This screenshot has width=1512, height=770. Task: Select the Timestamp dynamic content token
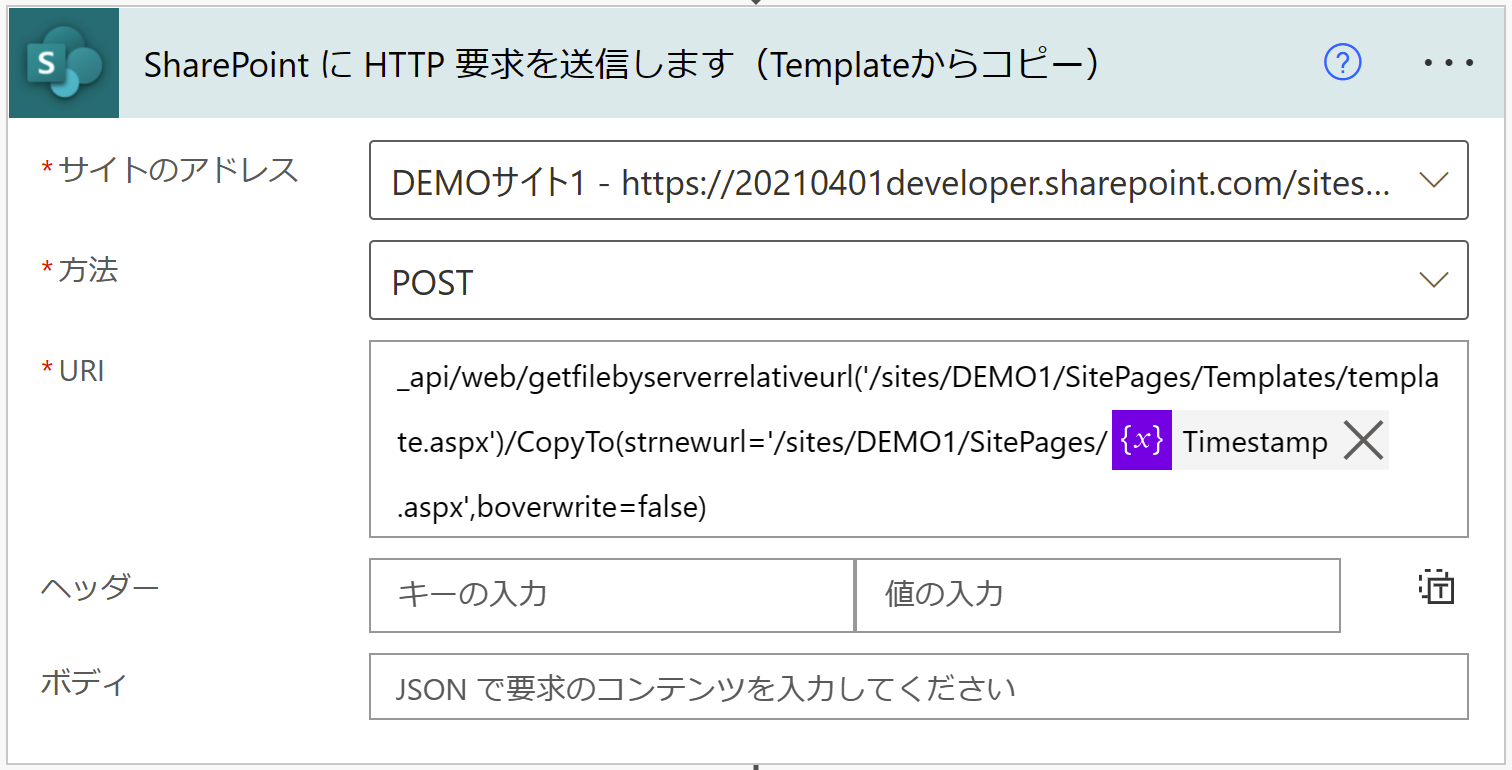pos(1253,441)
